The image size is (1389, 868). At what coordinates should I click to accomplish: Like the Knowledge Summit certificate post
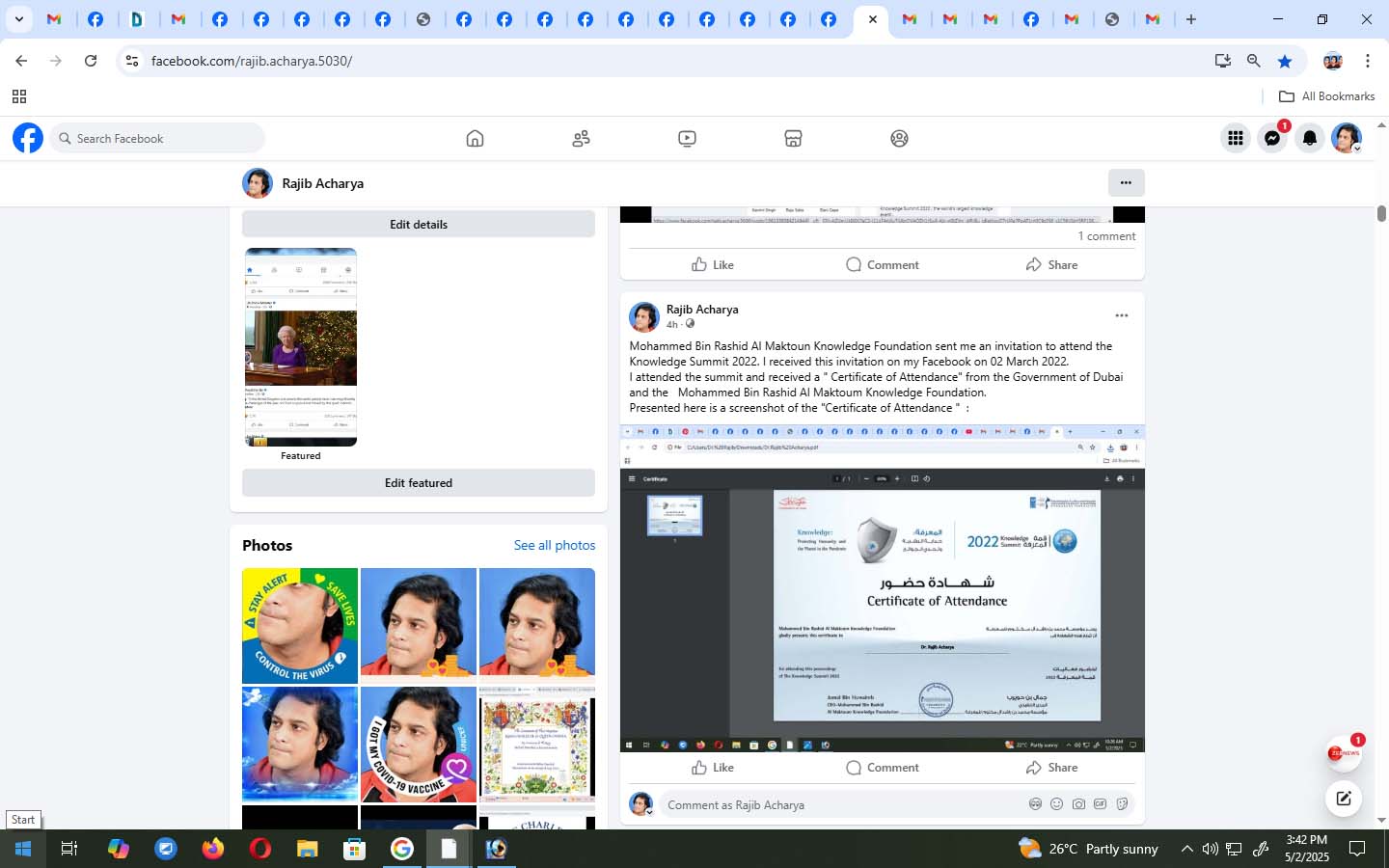click(x=713, y=768)
